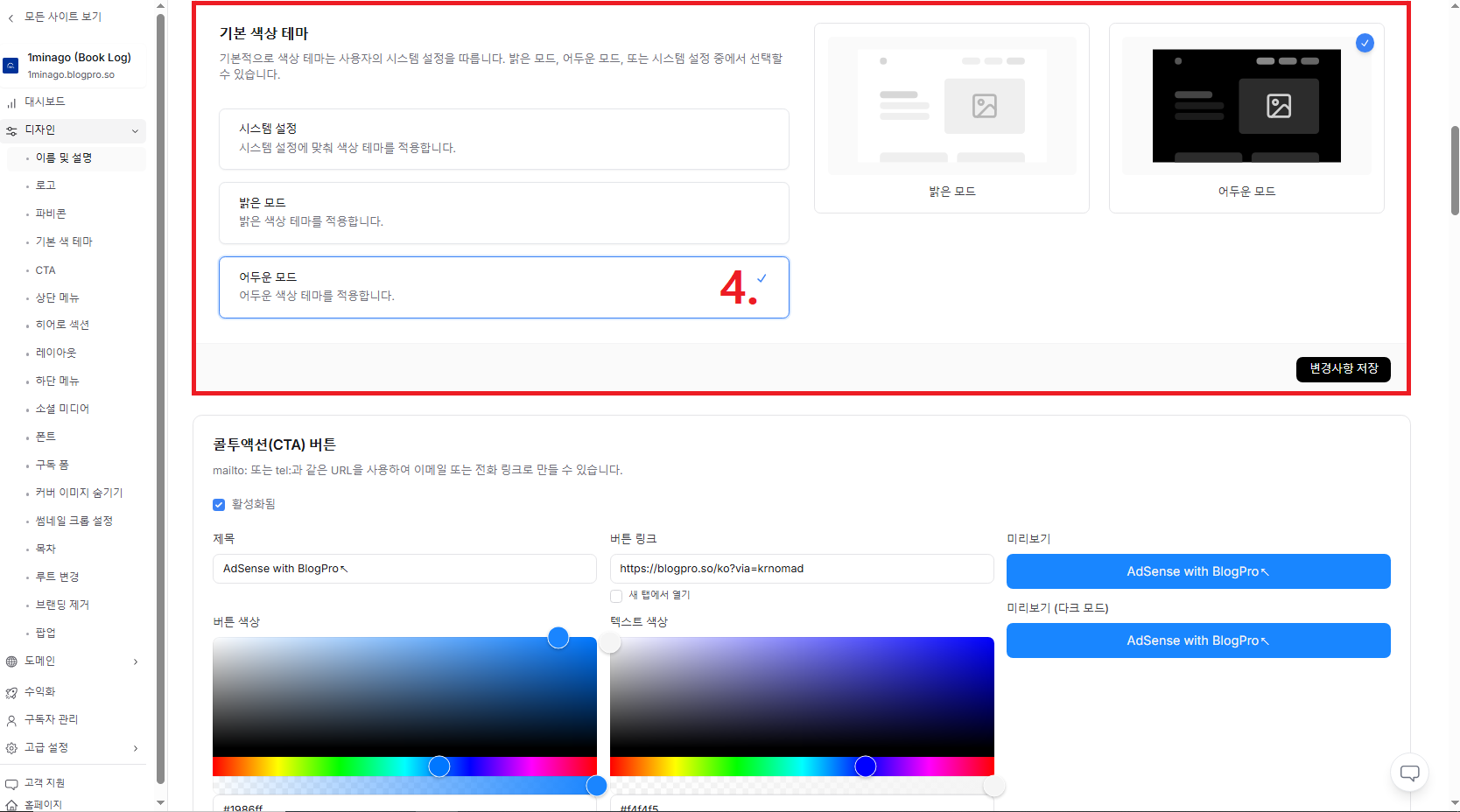1460x812 pixels.
Task: Select the 어두운 모드 theme option row
Action: 504,287
